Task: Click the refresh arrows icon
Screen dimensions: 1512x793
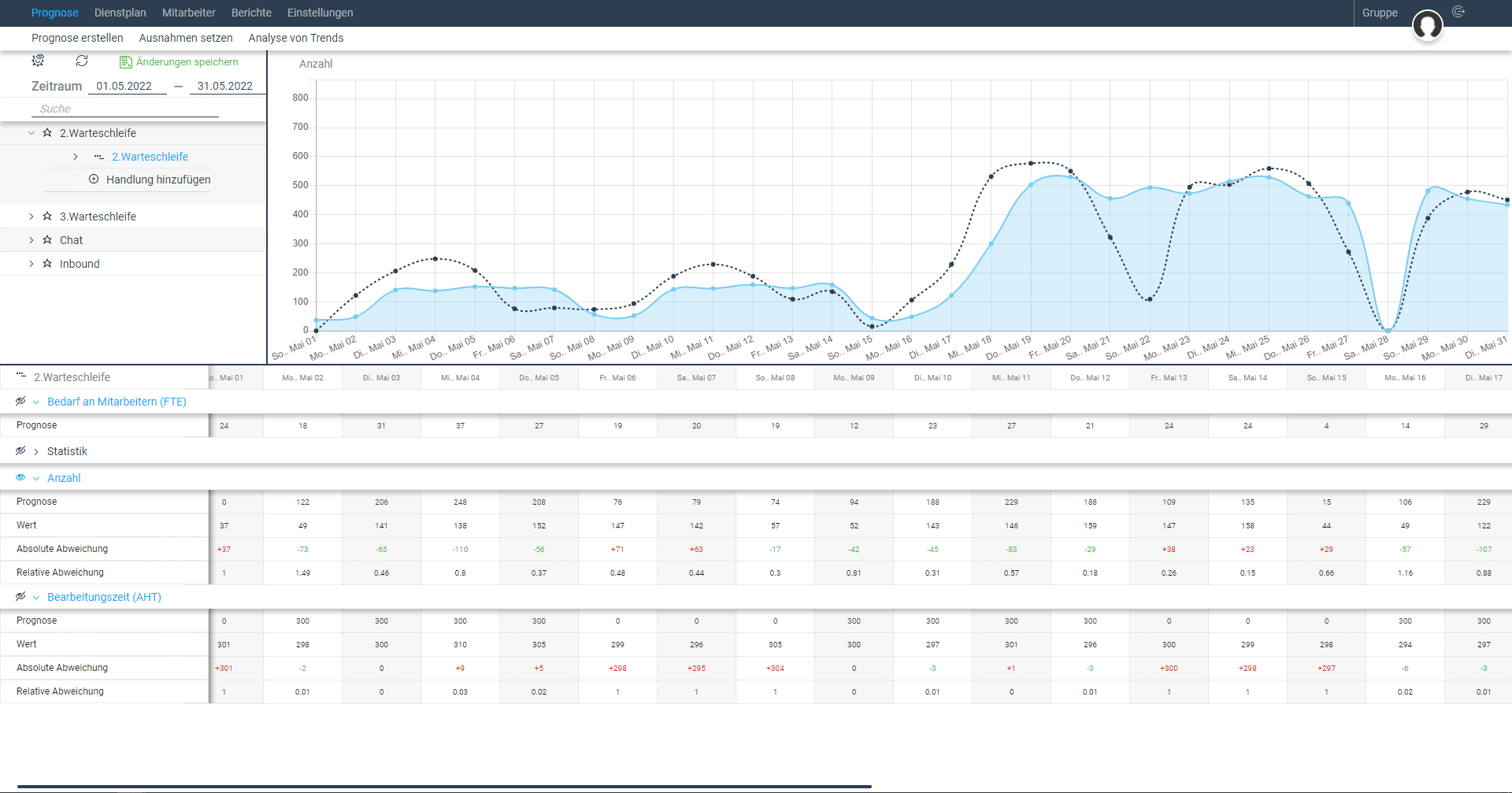Action: tap(82, 61)
